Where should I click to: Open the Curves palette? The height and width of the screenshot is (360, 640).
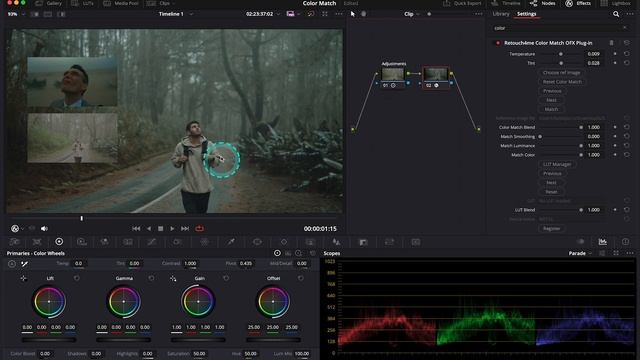(x=151, y=242)
